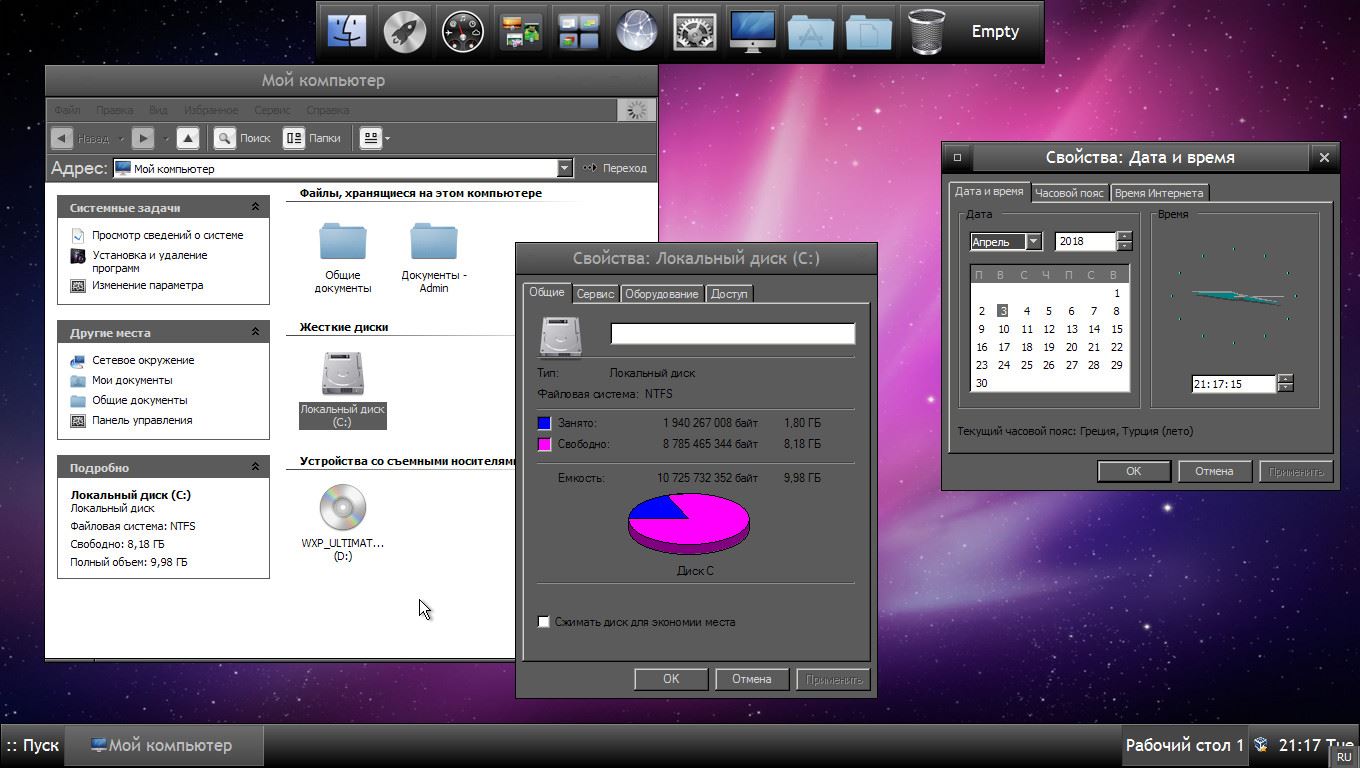This screenshot has height=768, width=1360.
Task: Open the Applications folder icon in the dock
Action: [x=811, y=32]
